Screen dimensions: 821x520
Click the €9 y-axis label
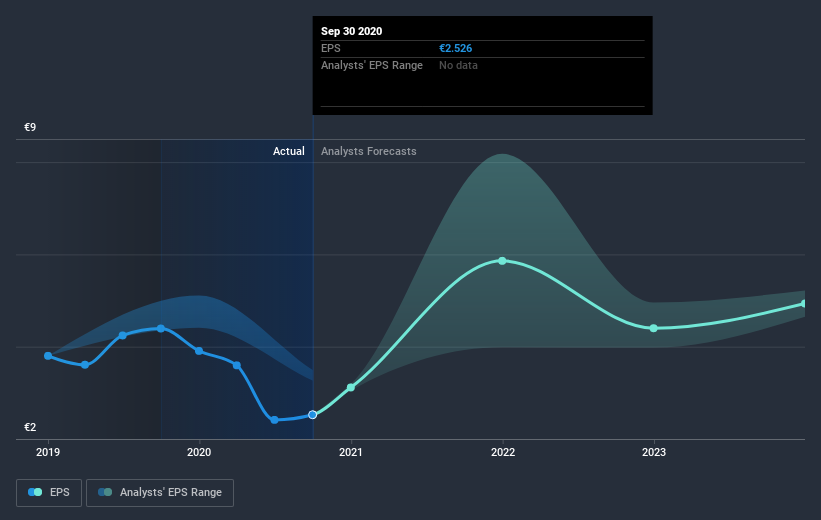click(x=30, y=127)
